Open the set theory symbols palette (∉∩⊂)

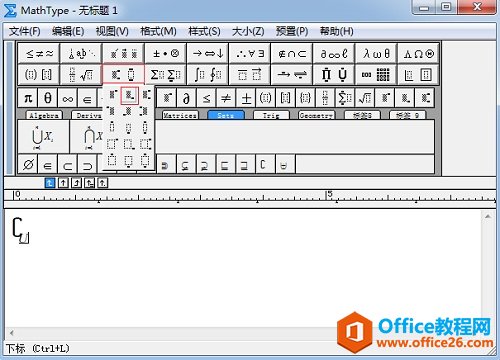coord(292,53)
